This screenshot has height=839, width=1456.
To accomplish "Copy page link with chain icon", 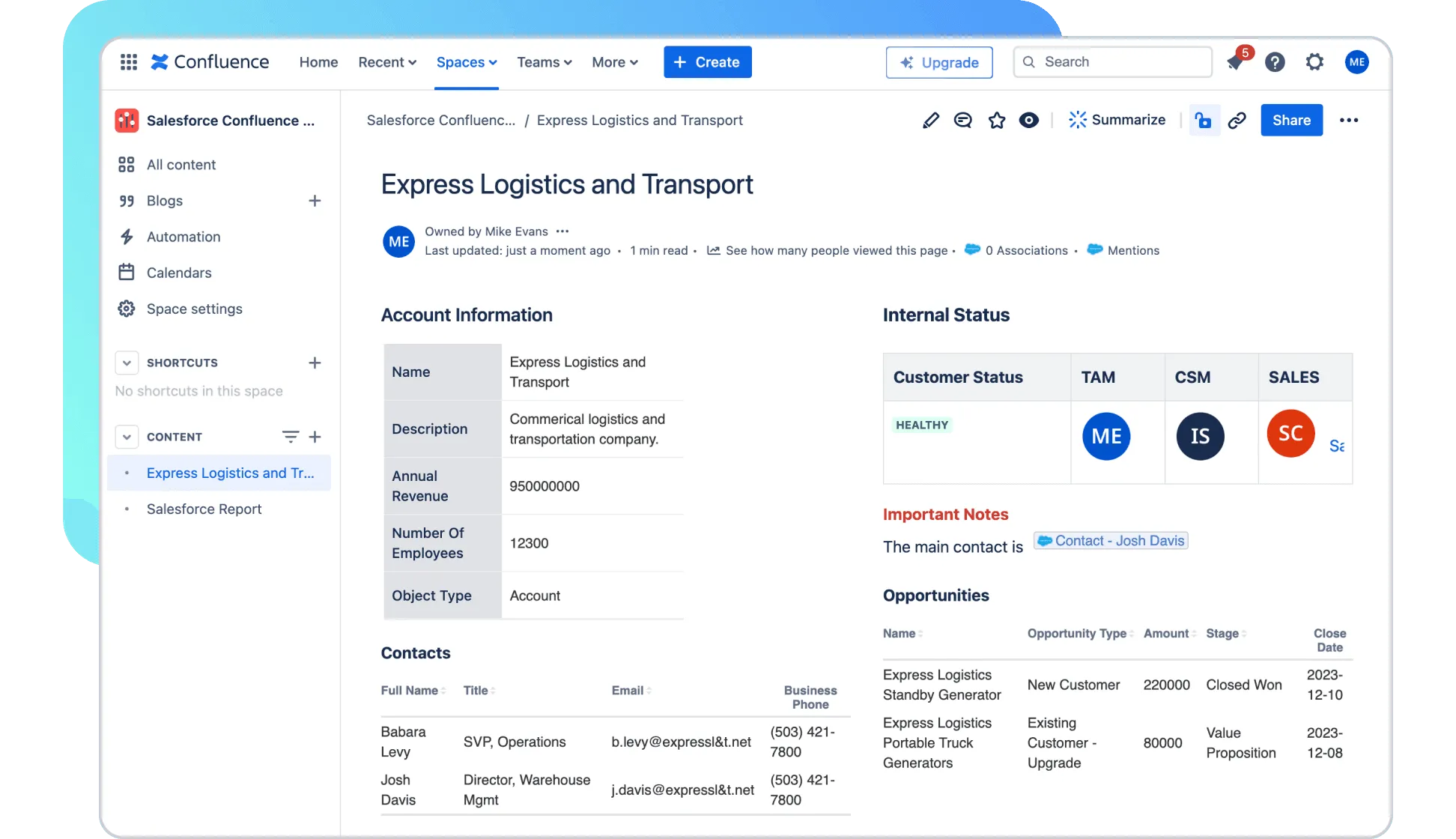I will 1237,120.
